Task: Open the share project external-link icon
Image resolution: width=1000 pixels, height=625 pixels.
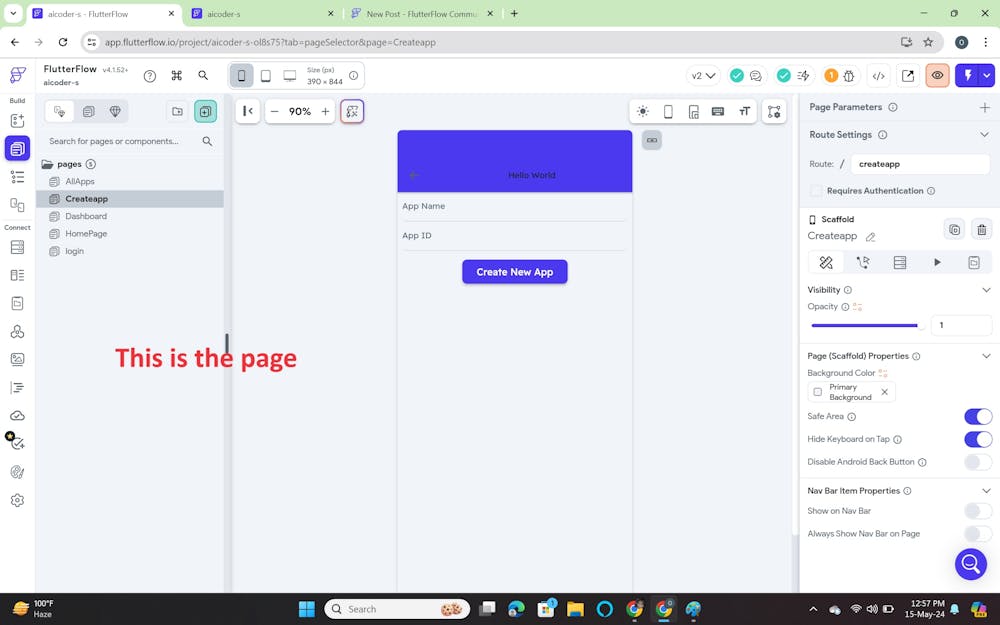Action: 908,76
